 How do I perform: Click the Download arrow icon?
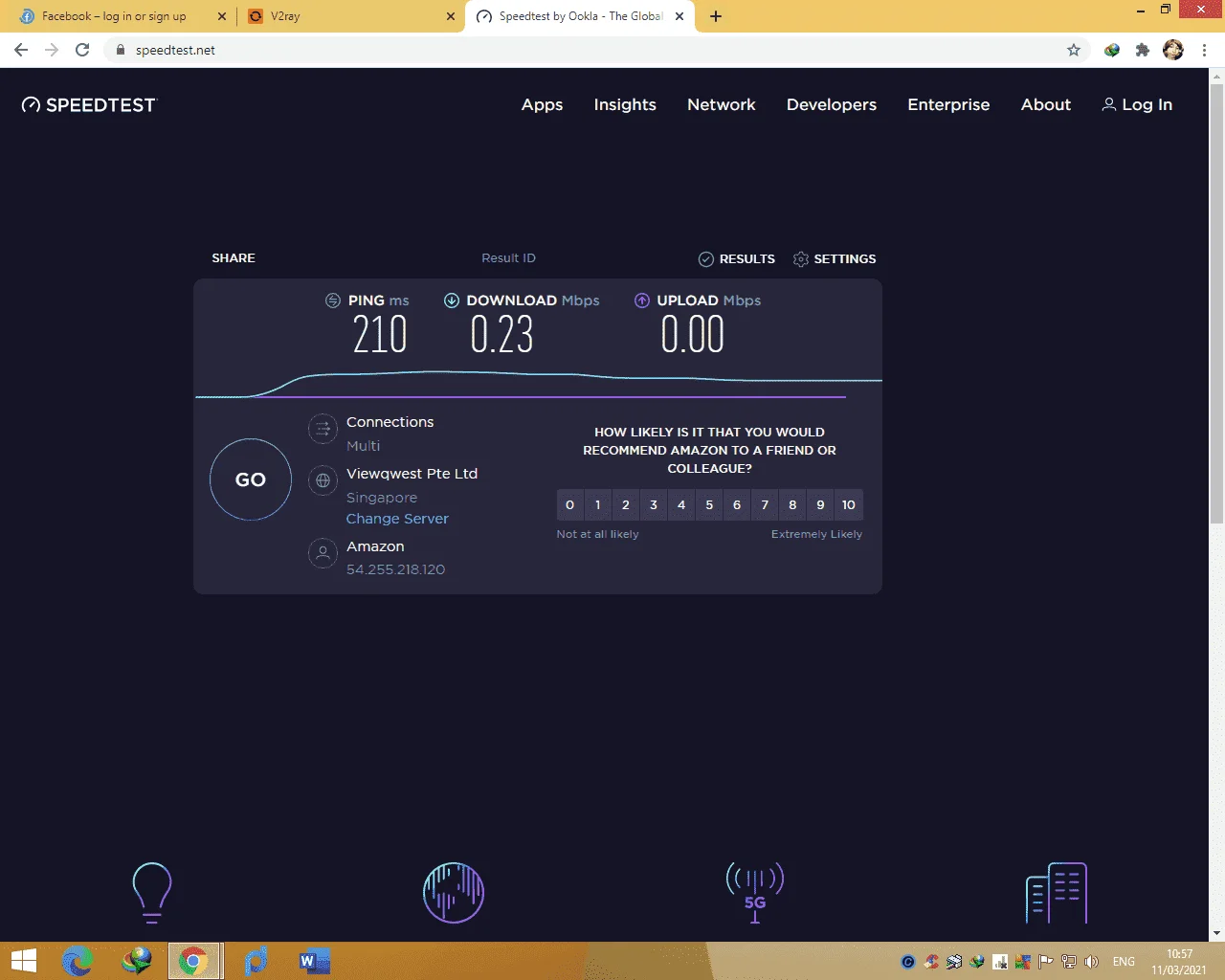point(452,301)
